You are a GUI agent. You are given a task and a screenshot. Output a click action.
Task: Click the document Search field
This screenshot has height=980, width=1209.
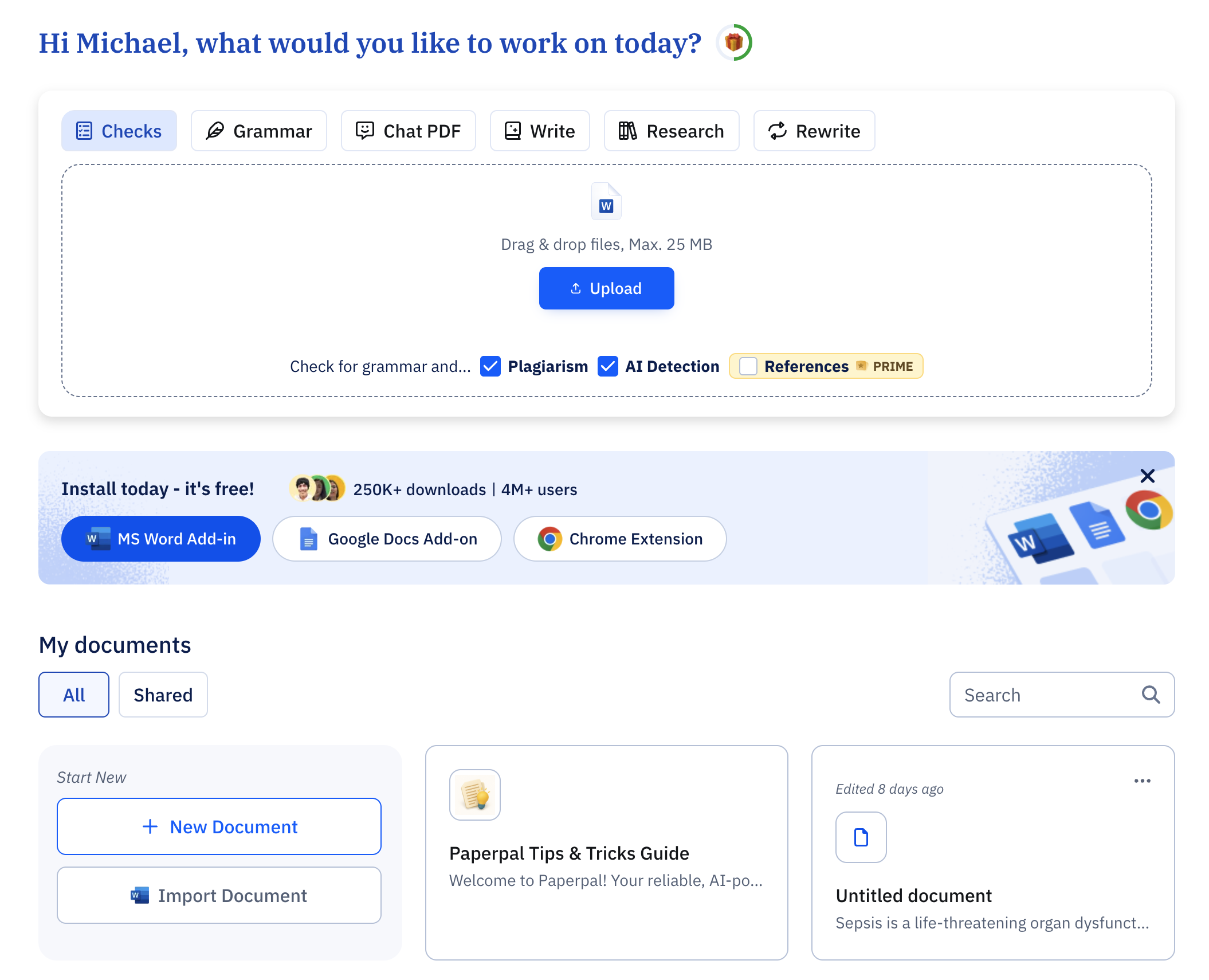tap(1062, 695)
